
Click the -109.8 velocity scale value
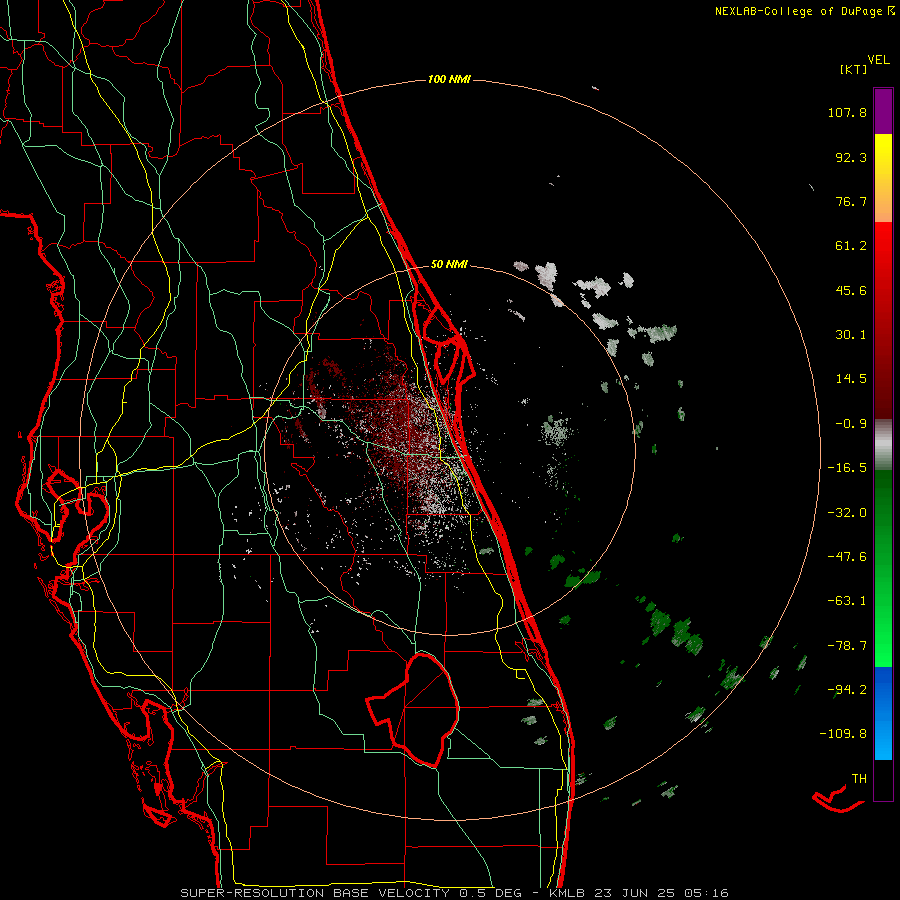(843, 734)
